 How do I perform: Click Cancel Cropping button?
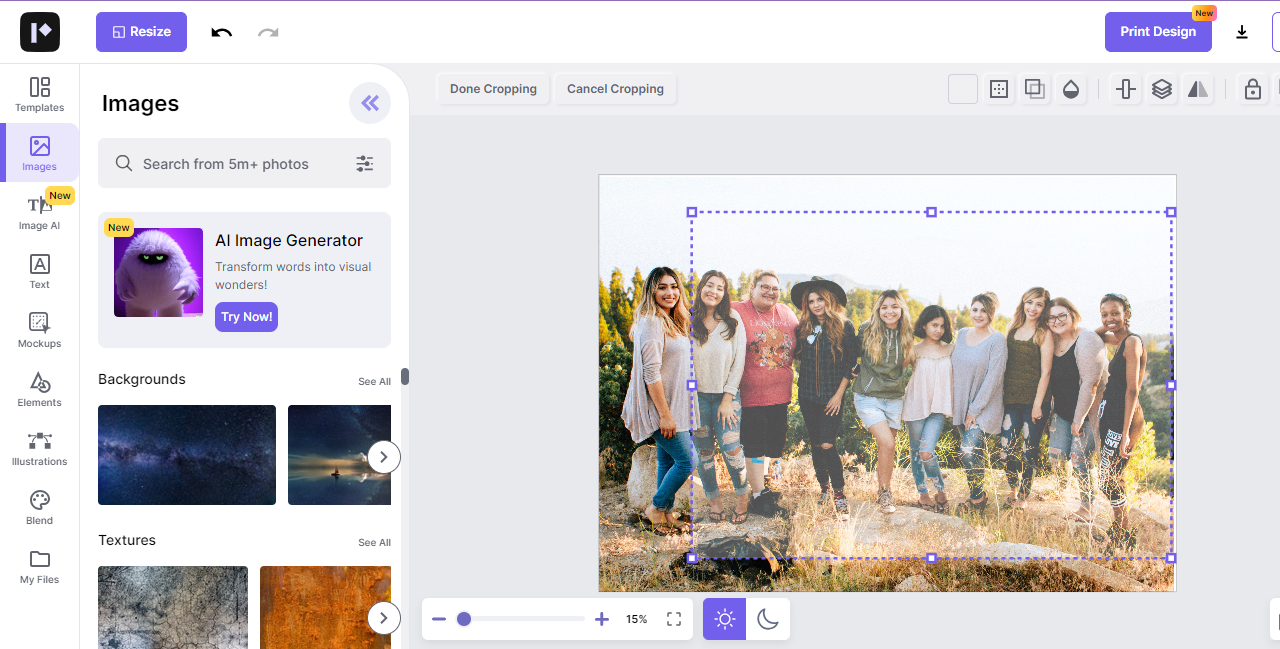tap(615, 89)
